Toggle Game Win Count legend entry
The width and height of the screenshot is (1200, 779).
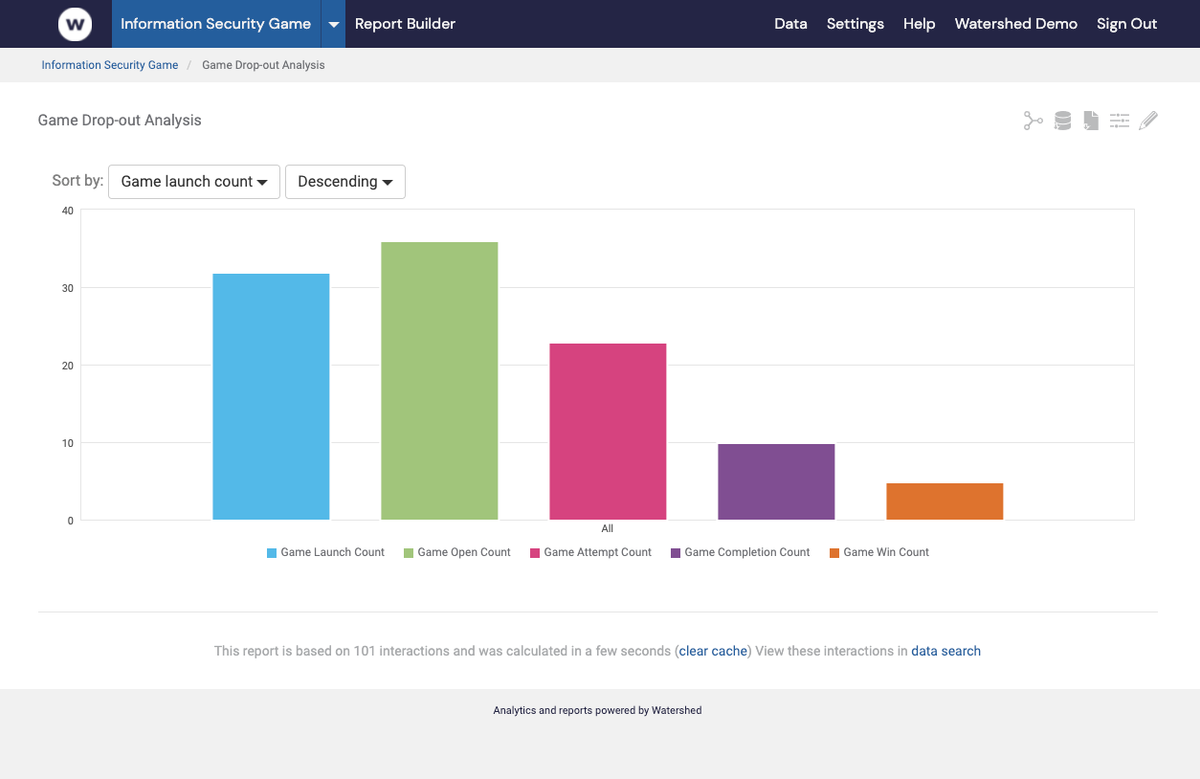pos(879,552)
